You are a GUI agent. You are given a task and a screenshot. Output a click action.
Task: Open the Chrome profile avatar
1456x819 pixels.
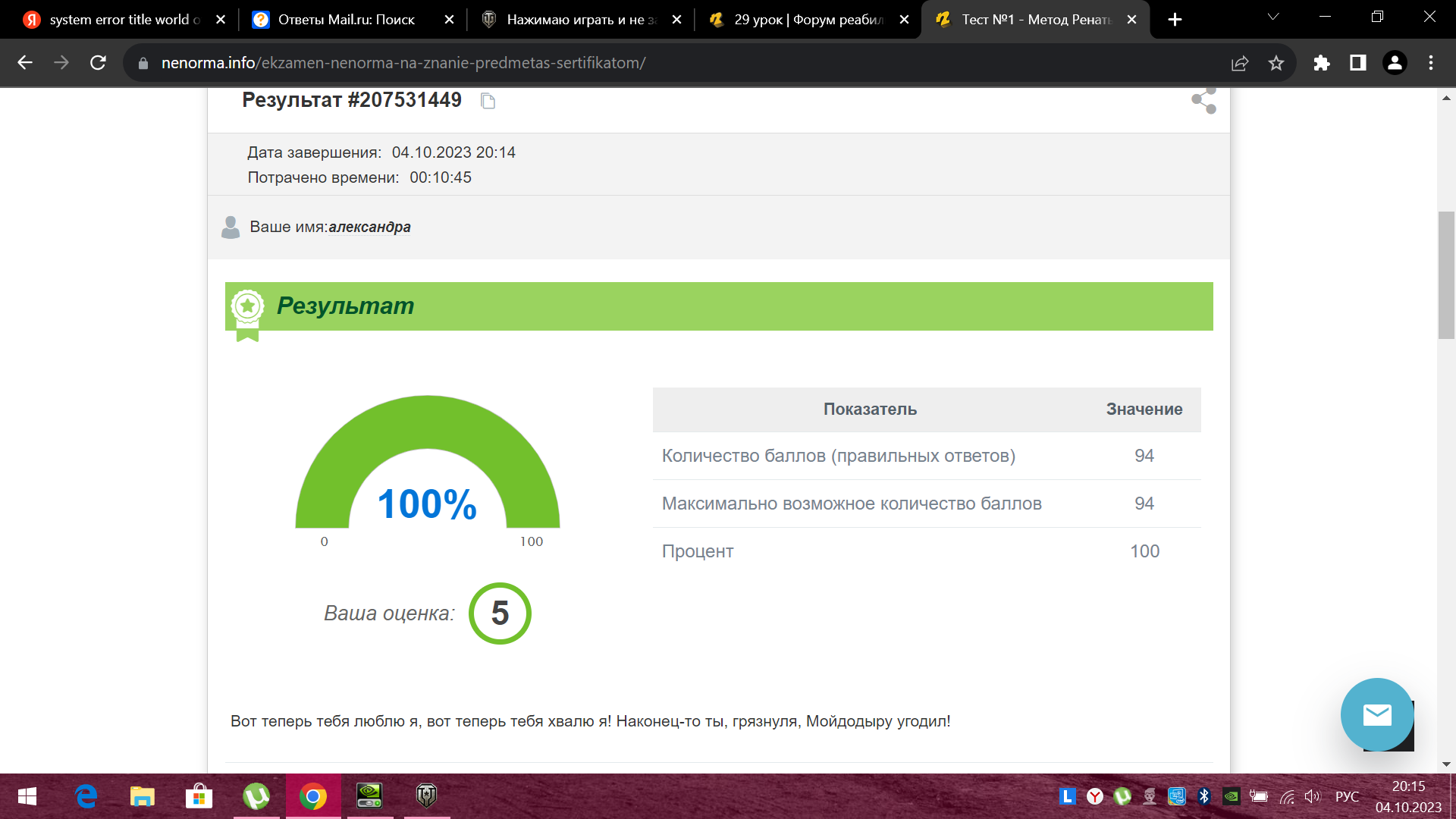[x=1394, y=63]
